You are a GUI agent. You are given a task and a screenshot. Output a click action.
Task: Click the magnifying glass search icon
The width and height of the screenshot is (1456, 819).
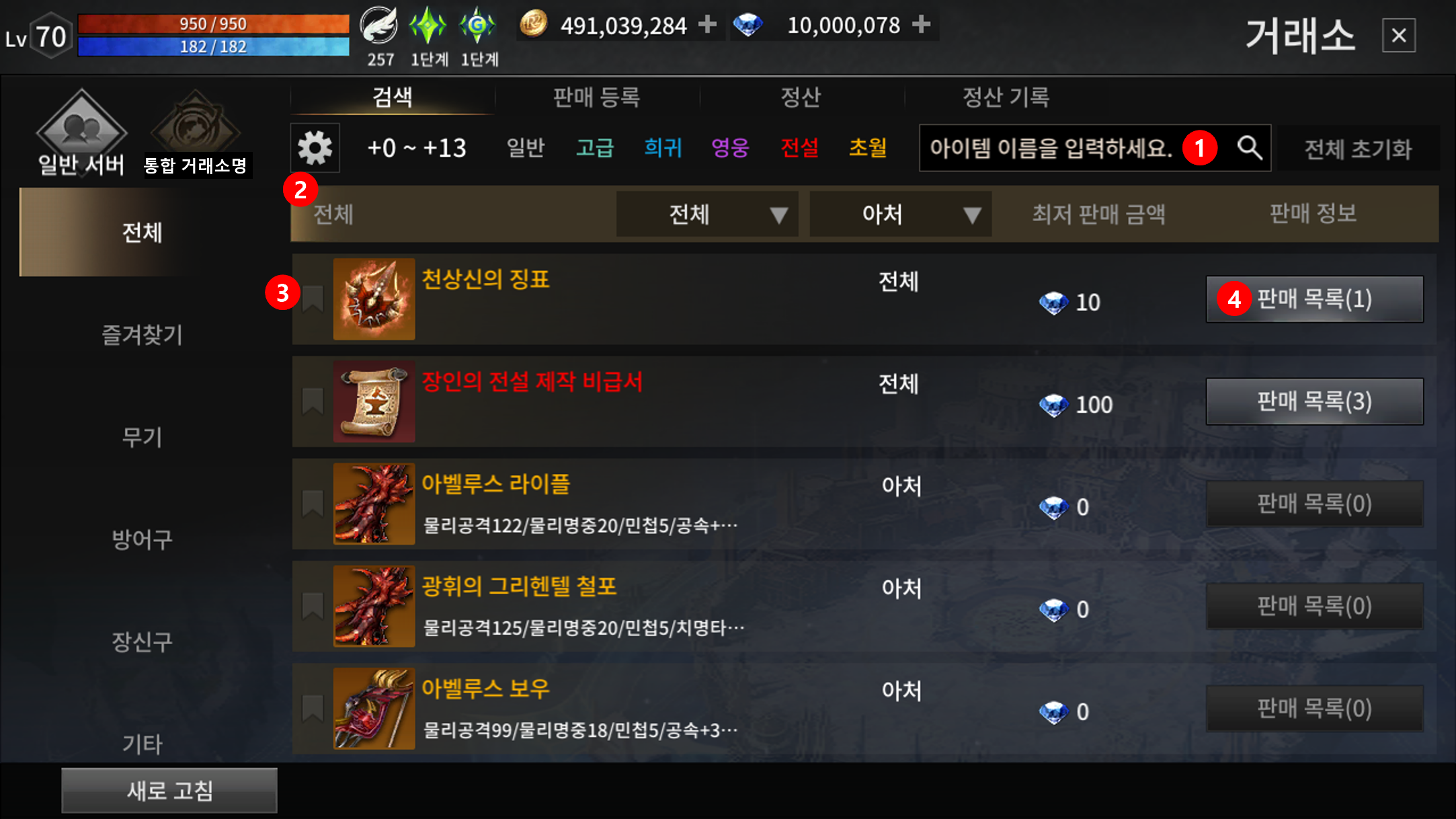1250,147
